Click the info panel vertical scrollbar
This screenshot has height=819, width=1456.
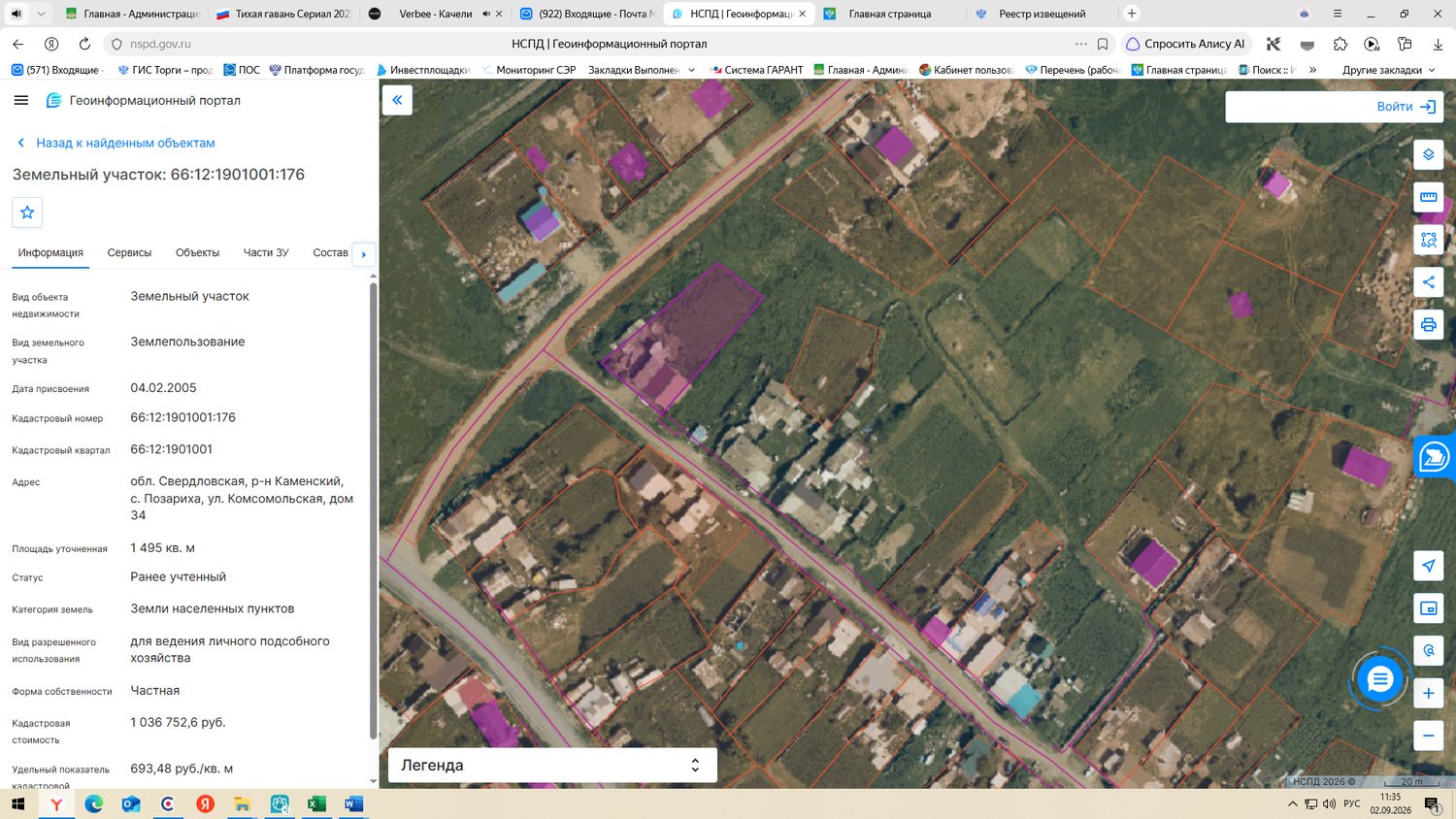[374, 511]
